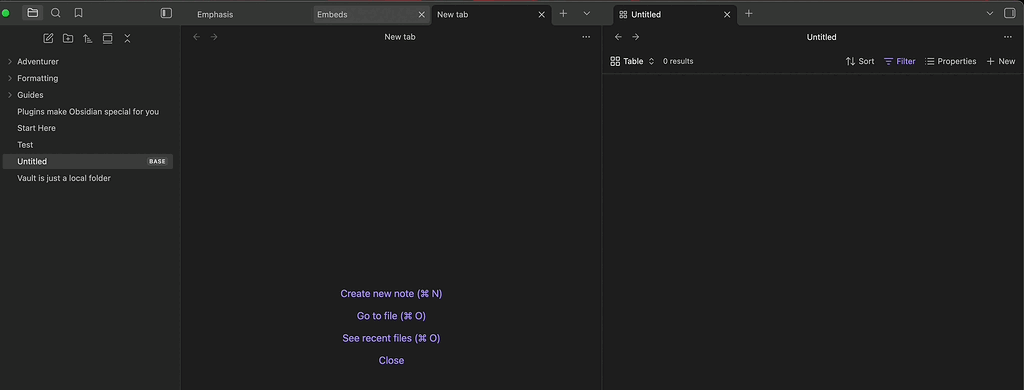Open the Table view dropdown

point(632,61)
